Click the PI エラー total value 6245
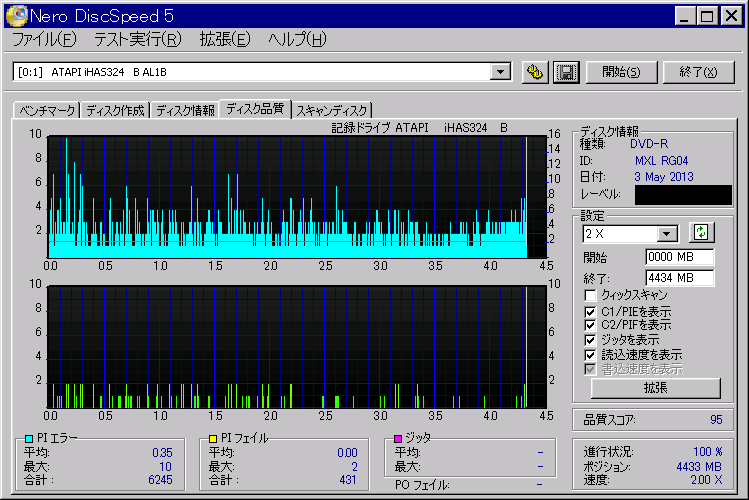749x500 pixels. point(160,479)
